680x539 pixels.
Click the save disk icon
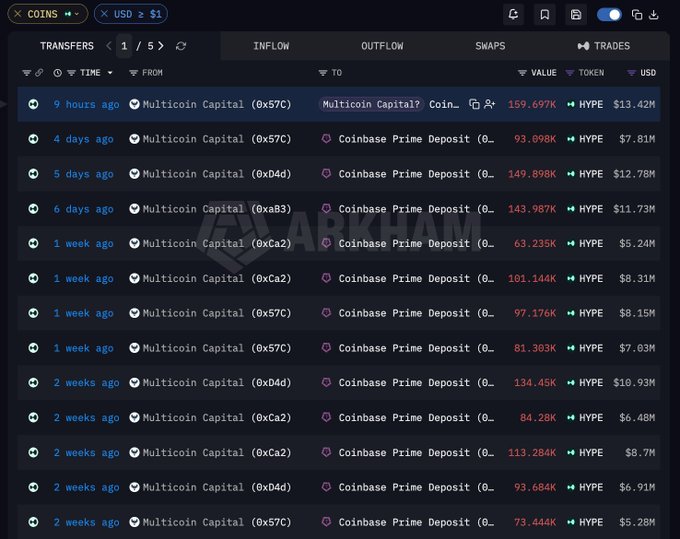[576, 14]
